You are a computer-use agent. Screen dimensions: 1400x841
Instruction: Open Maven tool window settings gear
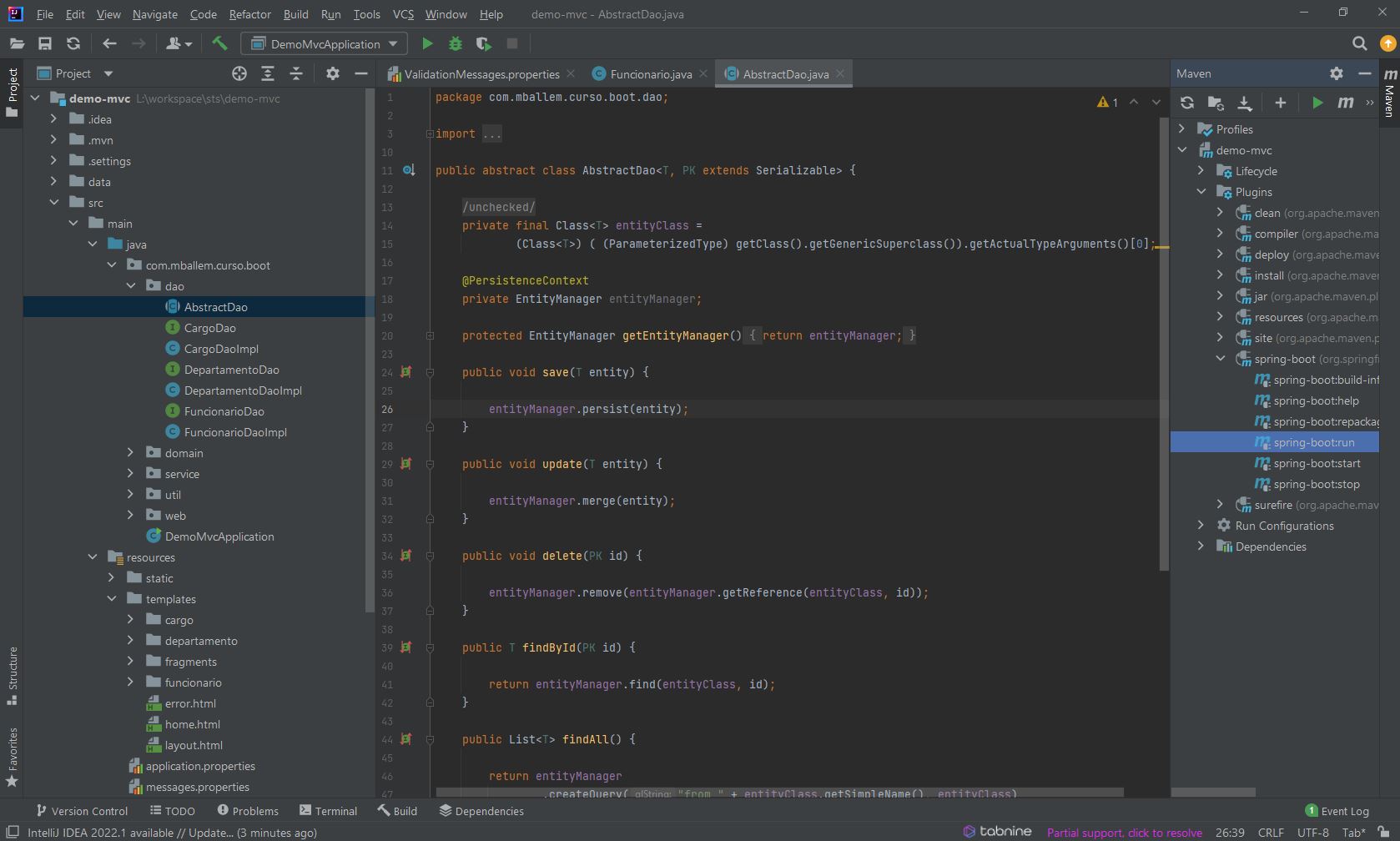(x=1336, y=73)
